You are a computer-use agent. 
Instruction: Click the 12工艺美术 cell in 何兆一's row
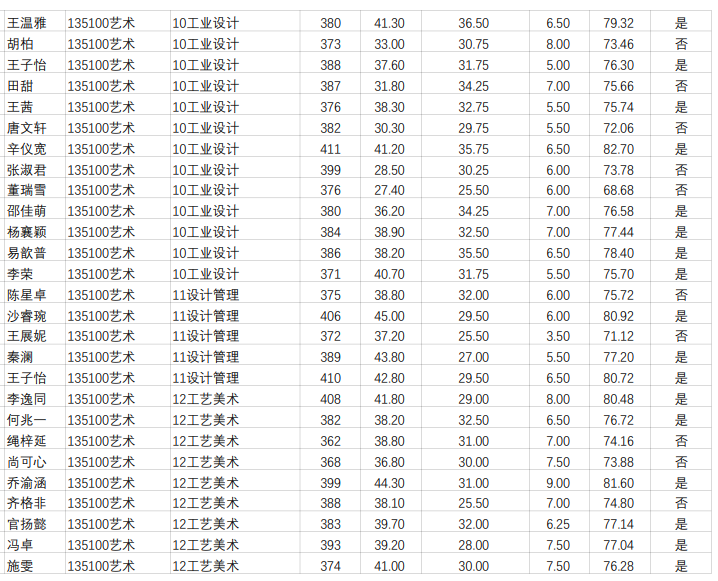click(x=206, y=420)
